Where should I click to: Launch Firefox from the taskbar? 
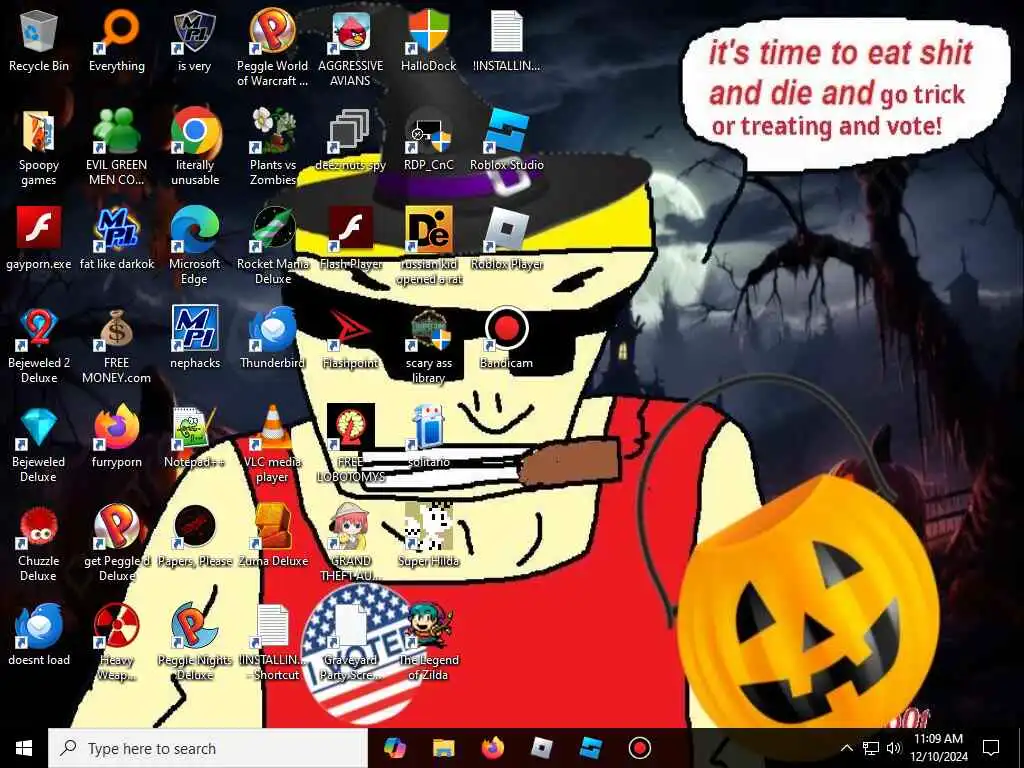pos(492,748)
